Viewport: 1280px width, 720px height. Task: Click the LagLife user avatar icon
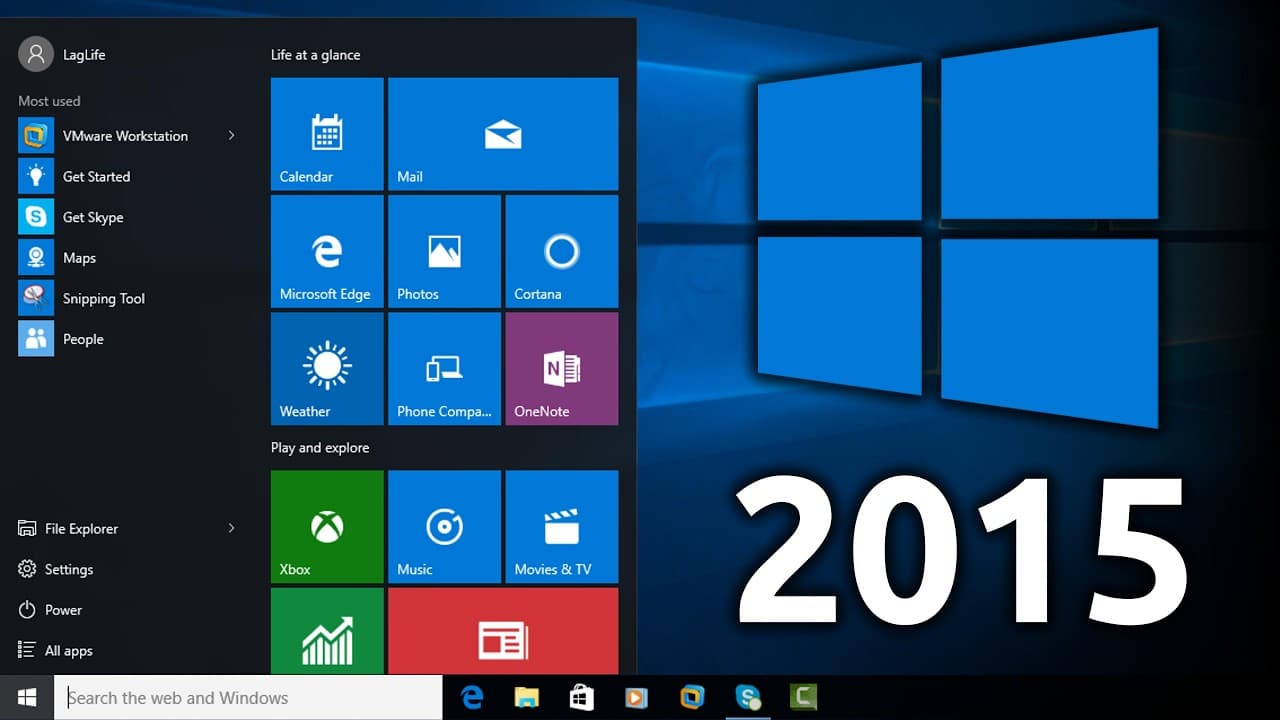(36, 54)
